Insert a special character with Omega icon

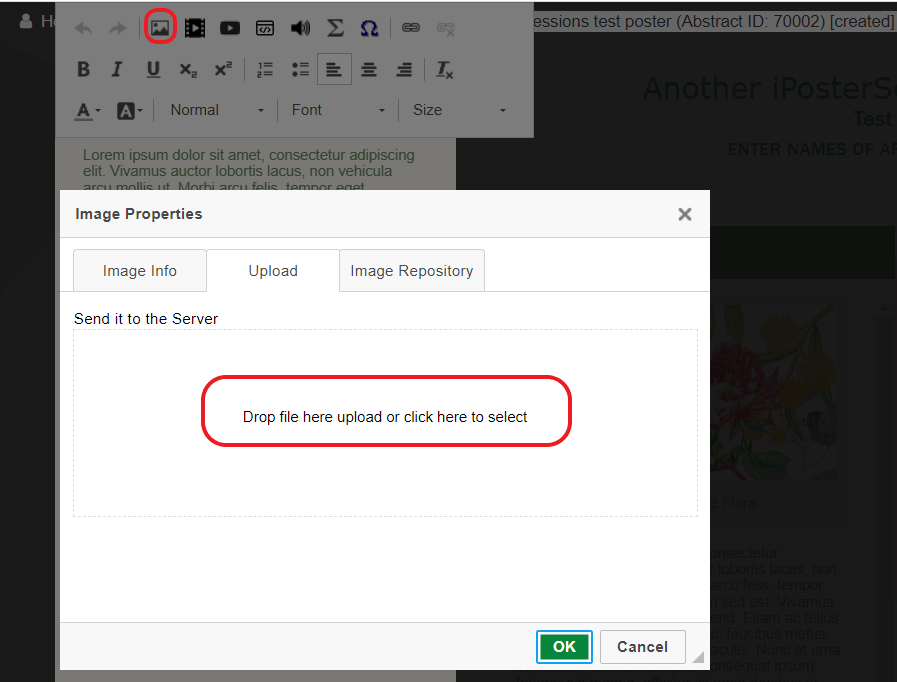370,27
